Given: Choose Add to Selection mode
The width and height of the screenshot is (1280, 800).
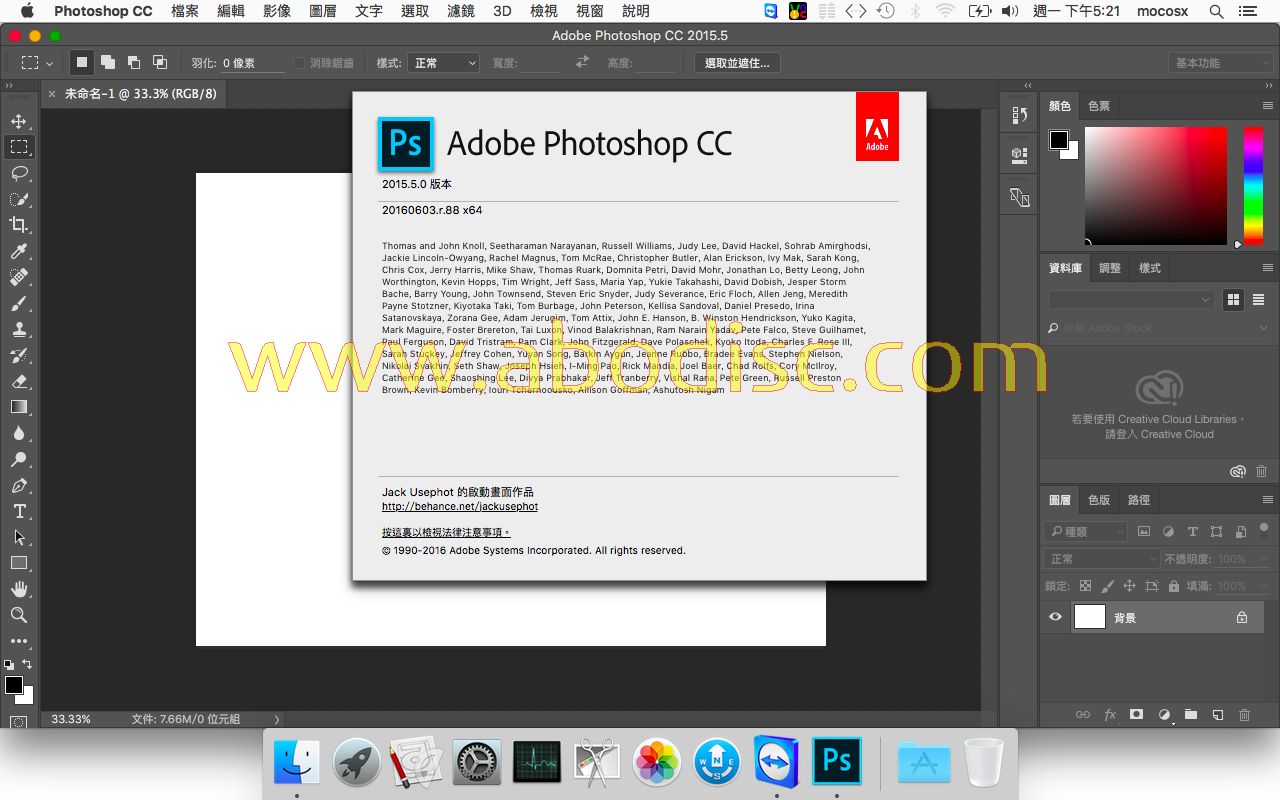Looking at the screenshot, I should (x=108, y=62).
